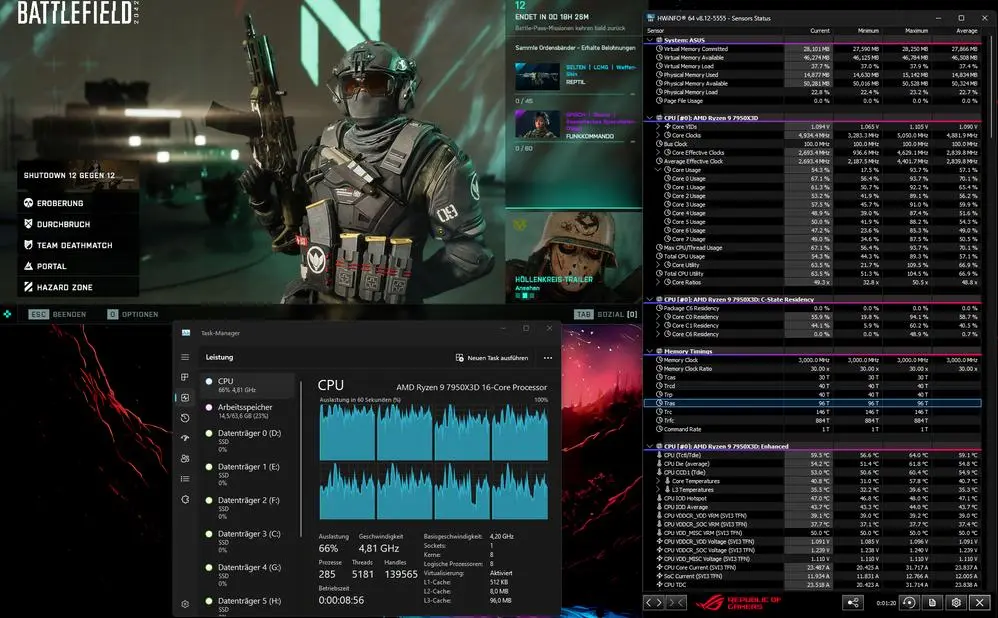Click HWiNFO collapse columns arrows button
998x618 pixels.
tap(676, 602)
